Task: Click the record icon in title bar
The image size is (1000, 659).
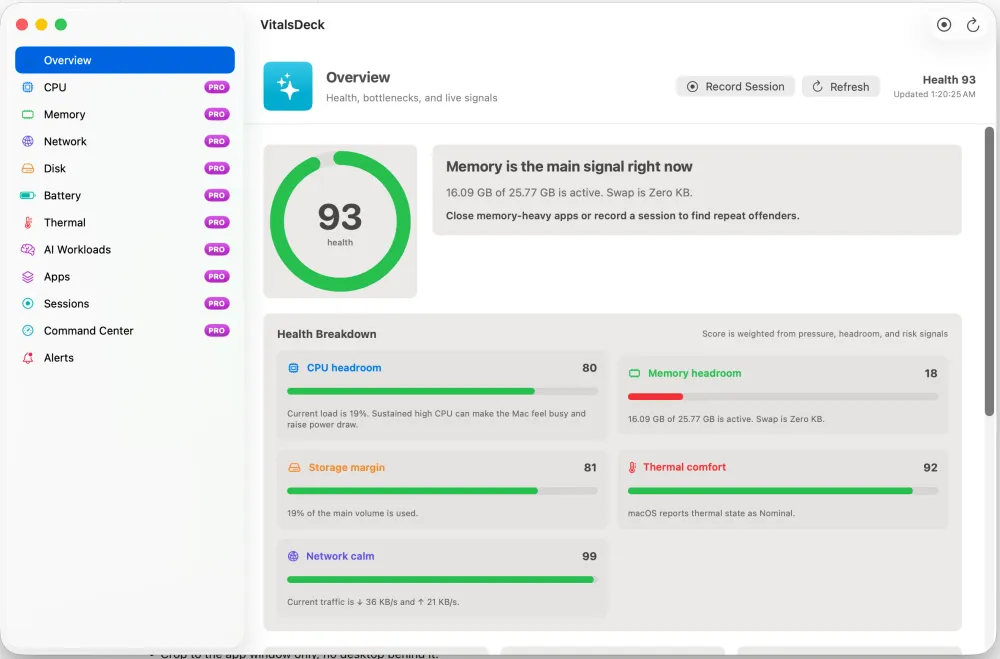Action: (944, 25)
